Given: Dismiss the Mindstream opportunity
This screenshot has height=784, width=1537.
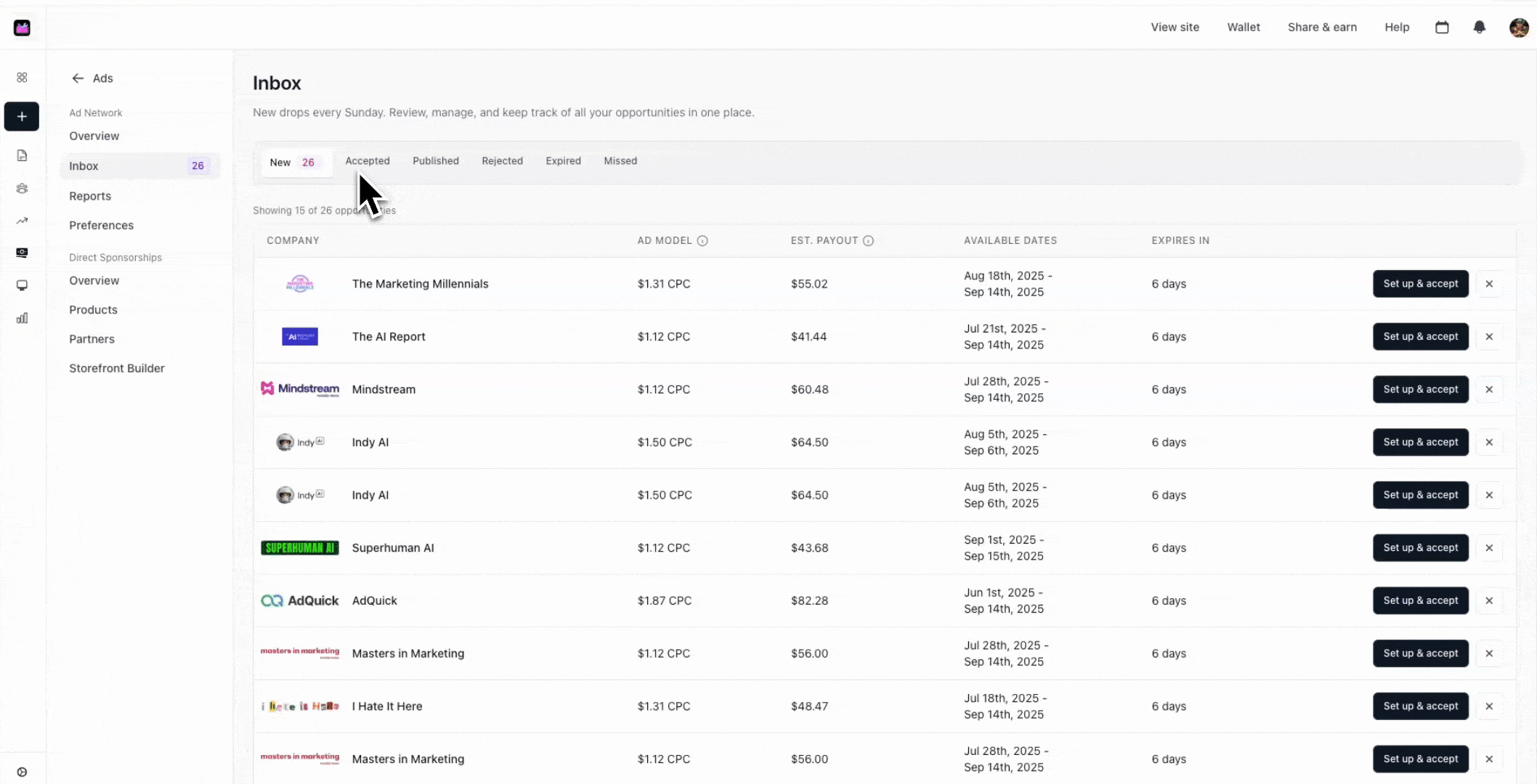Looking at the screenshot, I should 1489,390.
